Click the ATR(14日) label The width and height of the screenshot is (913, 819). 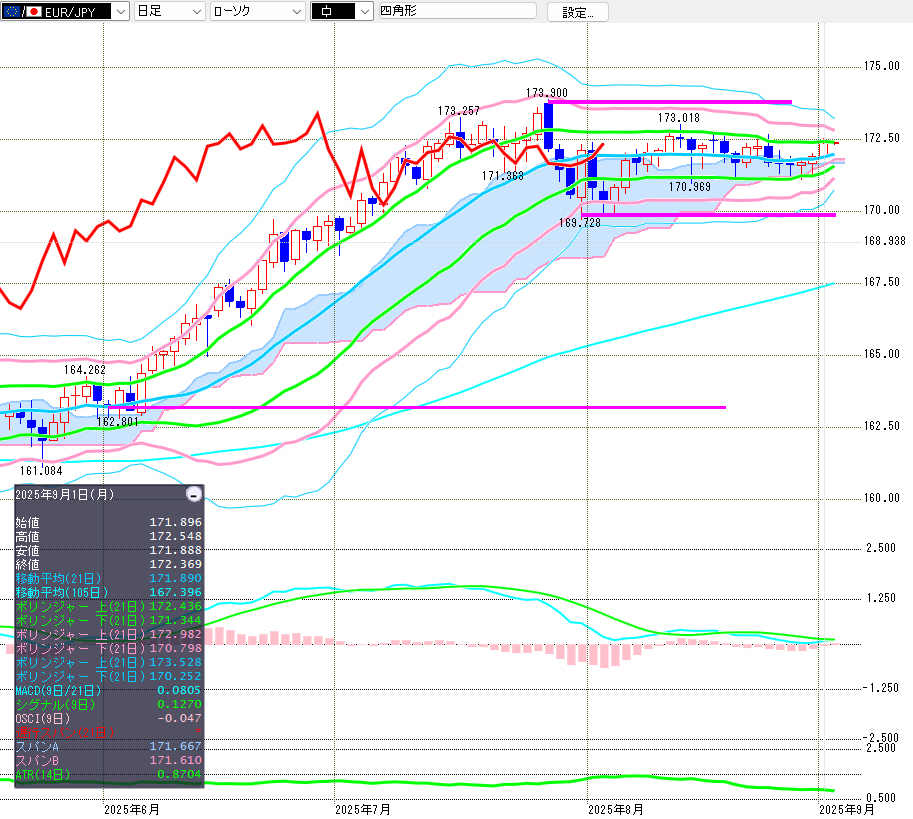(x=43, y=774)
